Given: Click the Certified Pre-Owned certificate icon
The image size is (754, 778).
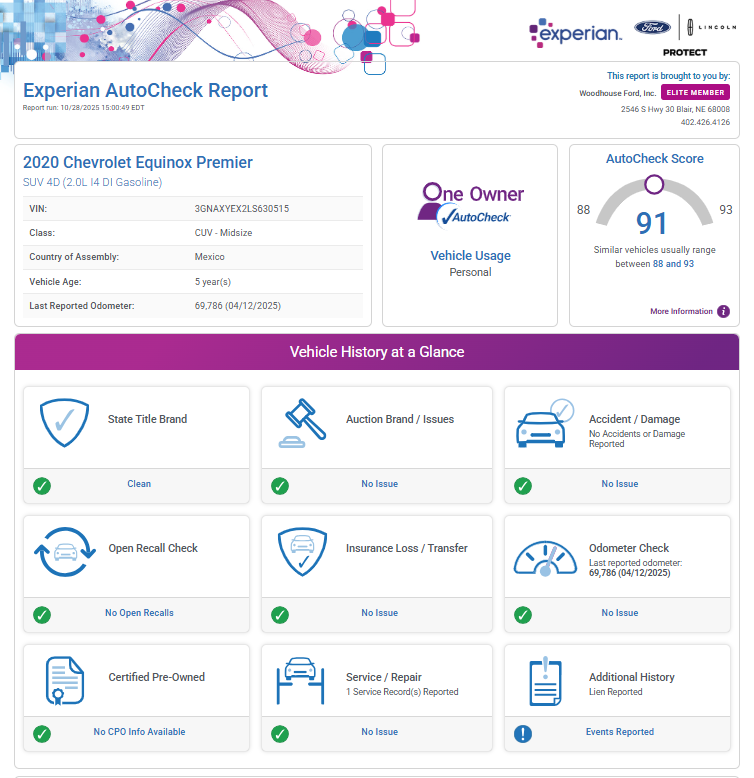Looking at the screenshot, I should click(x=65, y=682).
